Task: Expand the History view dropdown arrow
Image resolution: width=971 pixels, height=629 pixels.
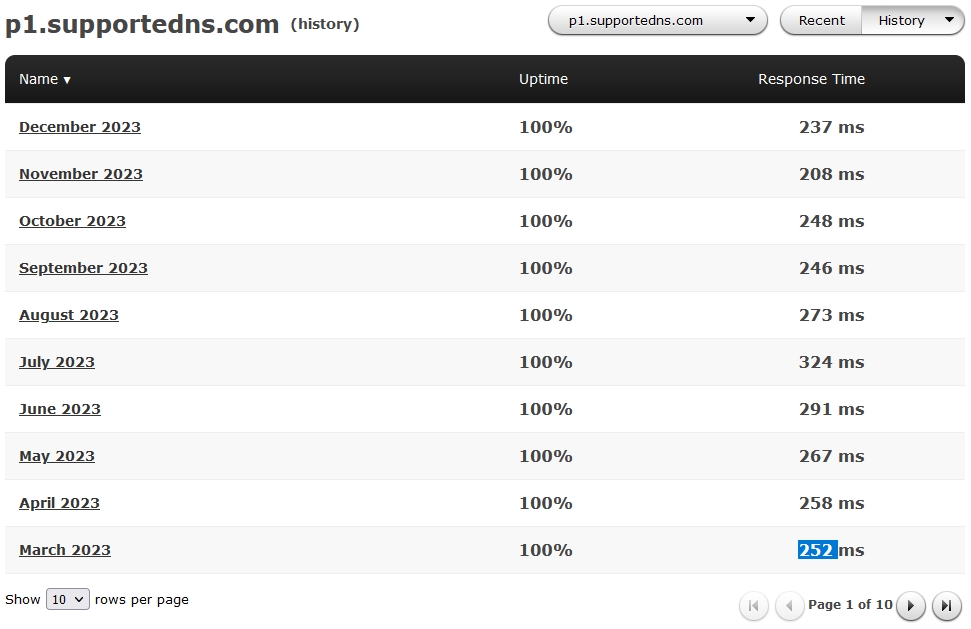Action: click(x=949, y=20)
